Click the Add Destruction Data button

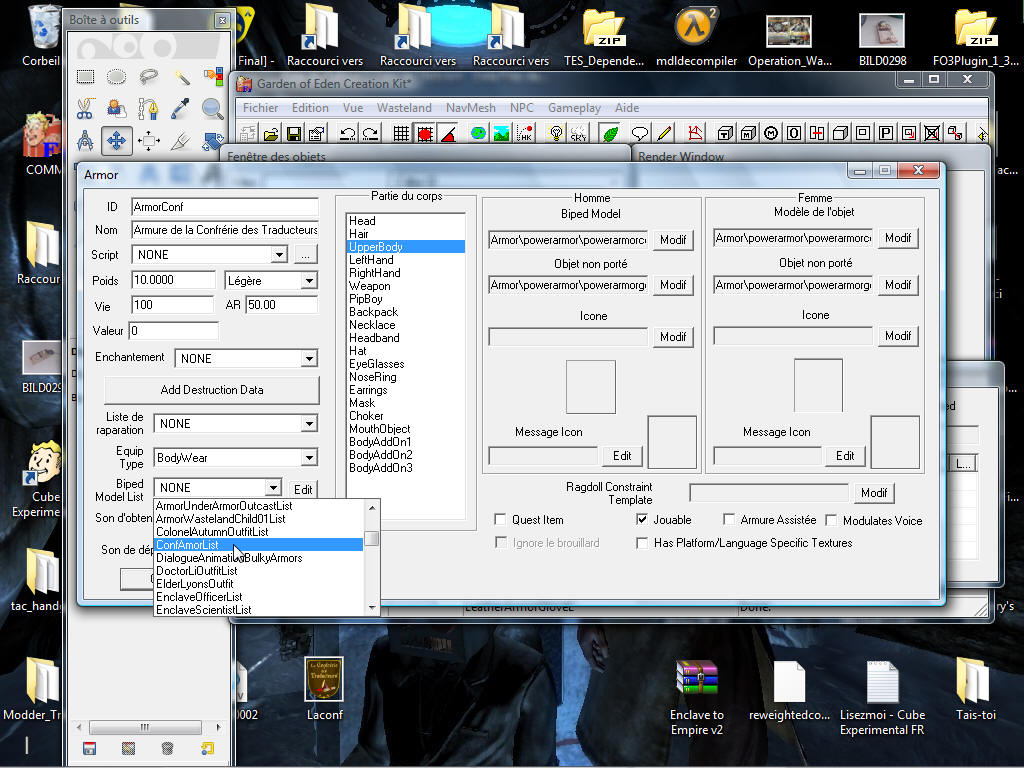click(212, 390)
